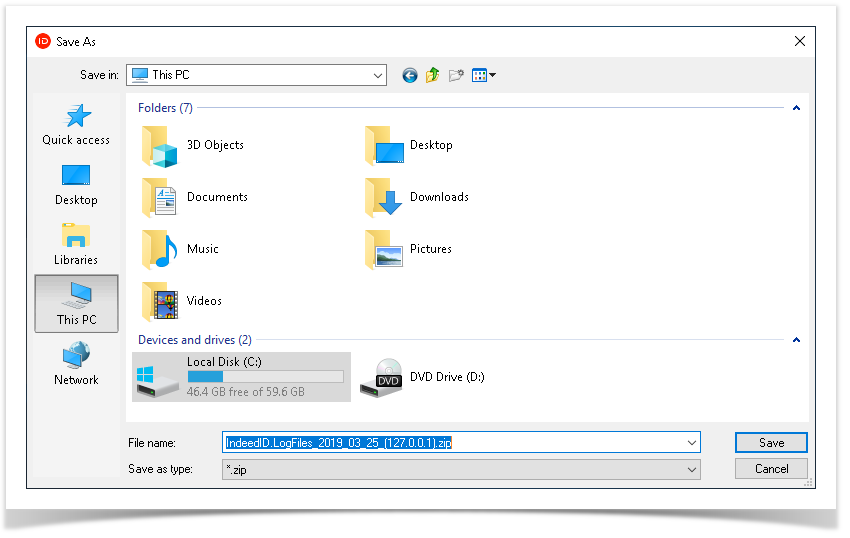
Task: Select Network in the sidebar
Action: pyautogui.click(x=76, y=365)
